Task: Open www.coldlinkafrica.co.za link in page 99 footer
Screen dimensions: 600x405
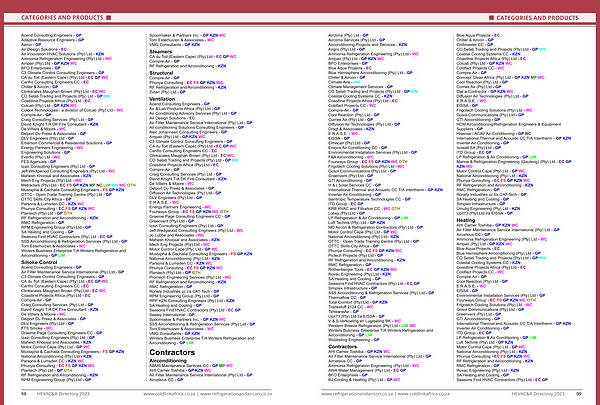Action: pos(424,394)
